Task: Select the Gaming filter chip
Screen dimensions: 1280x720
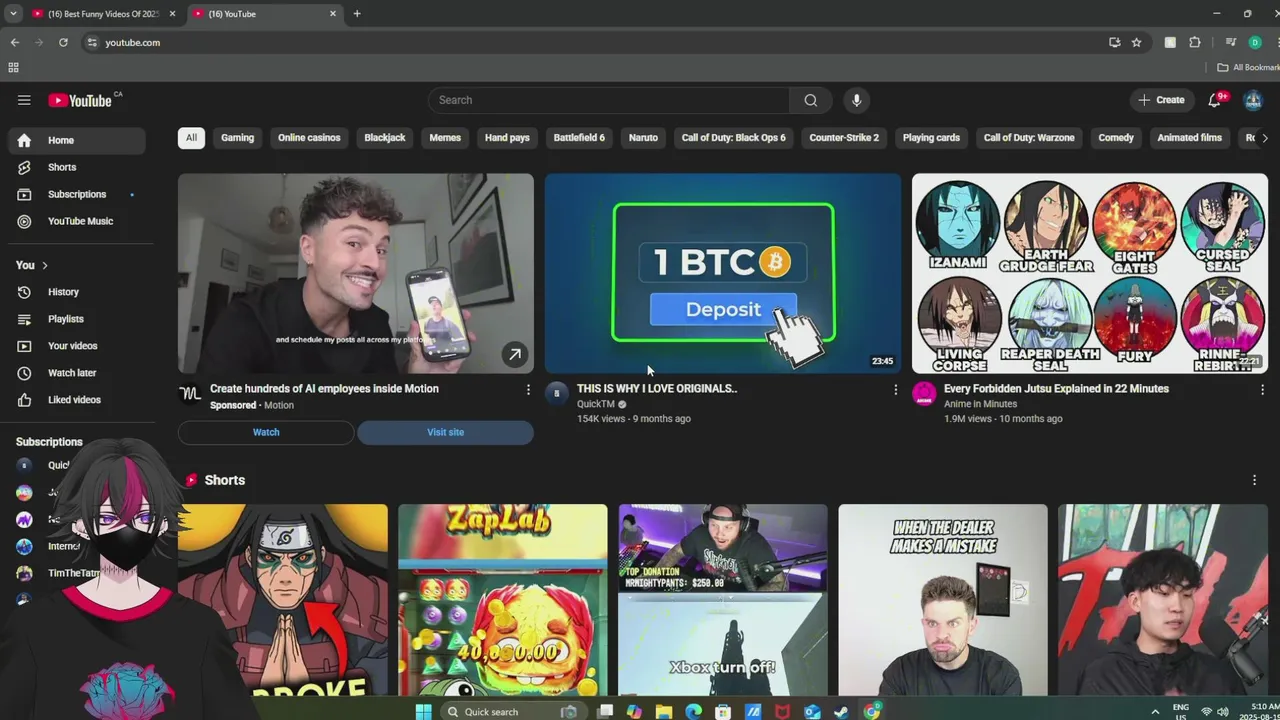Action: coord(237,138)
